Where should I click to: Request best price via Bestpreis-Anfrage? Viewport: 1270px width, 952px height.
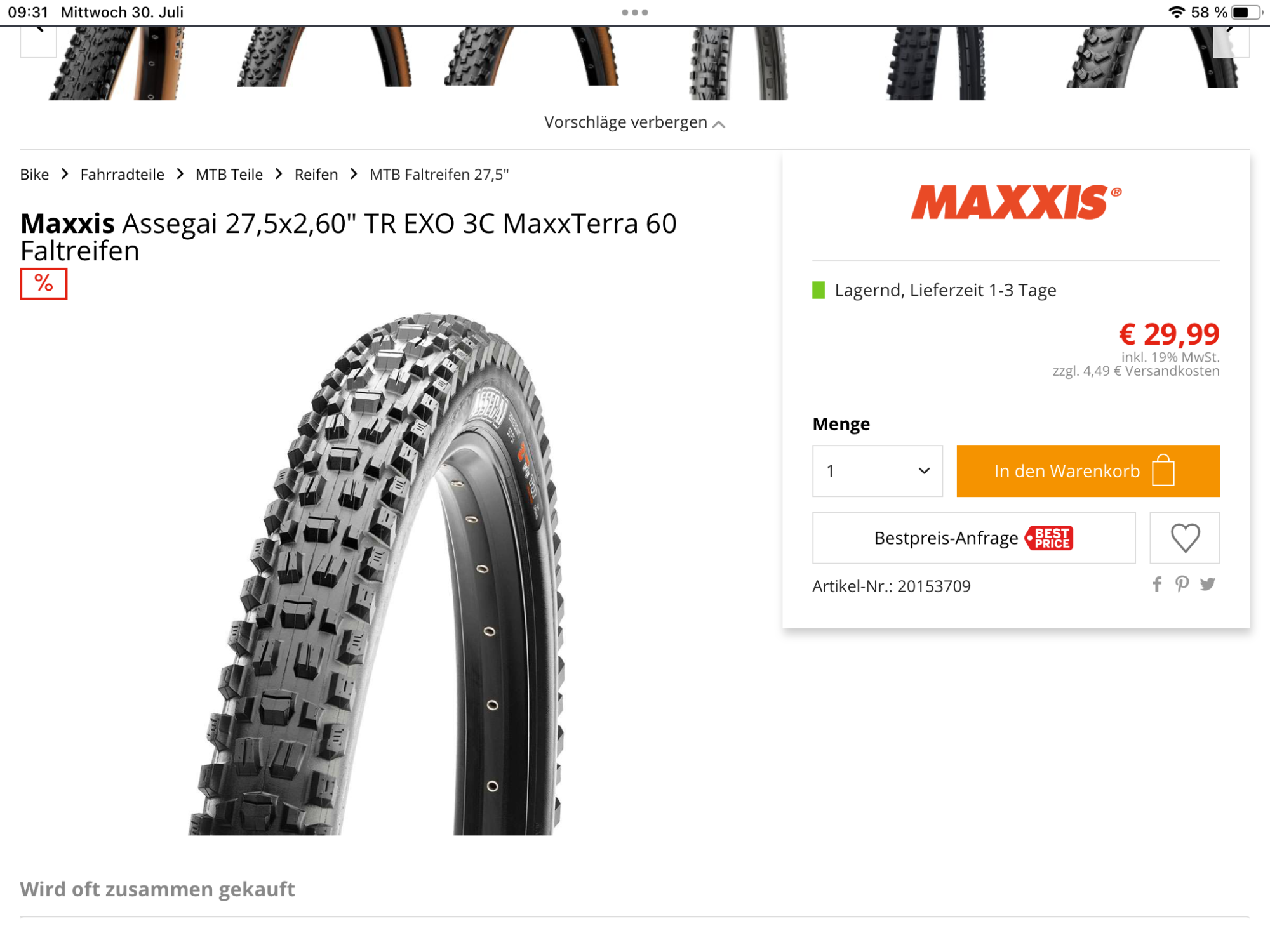(974, 538)
